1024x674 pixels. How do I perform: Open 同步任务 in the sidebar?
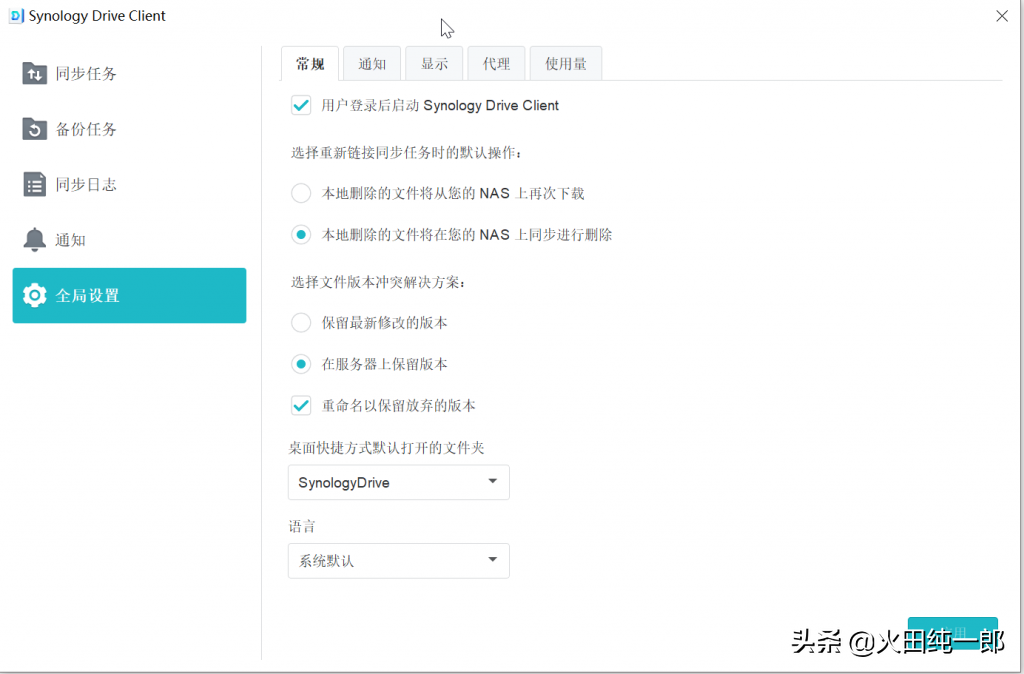tap(129, 74)
